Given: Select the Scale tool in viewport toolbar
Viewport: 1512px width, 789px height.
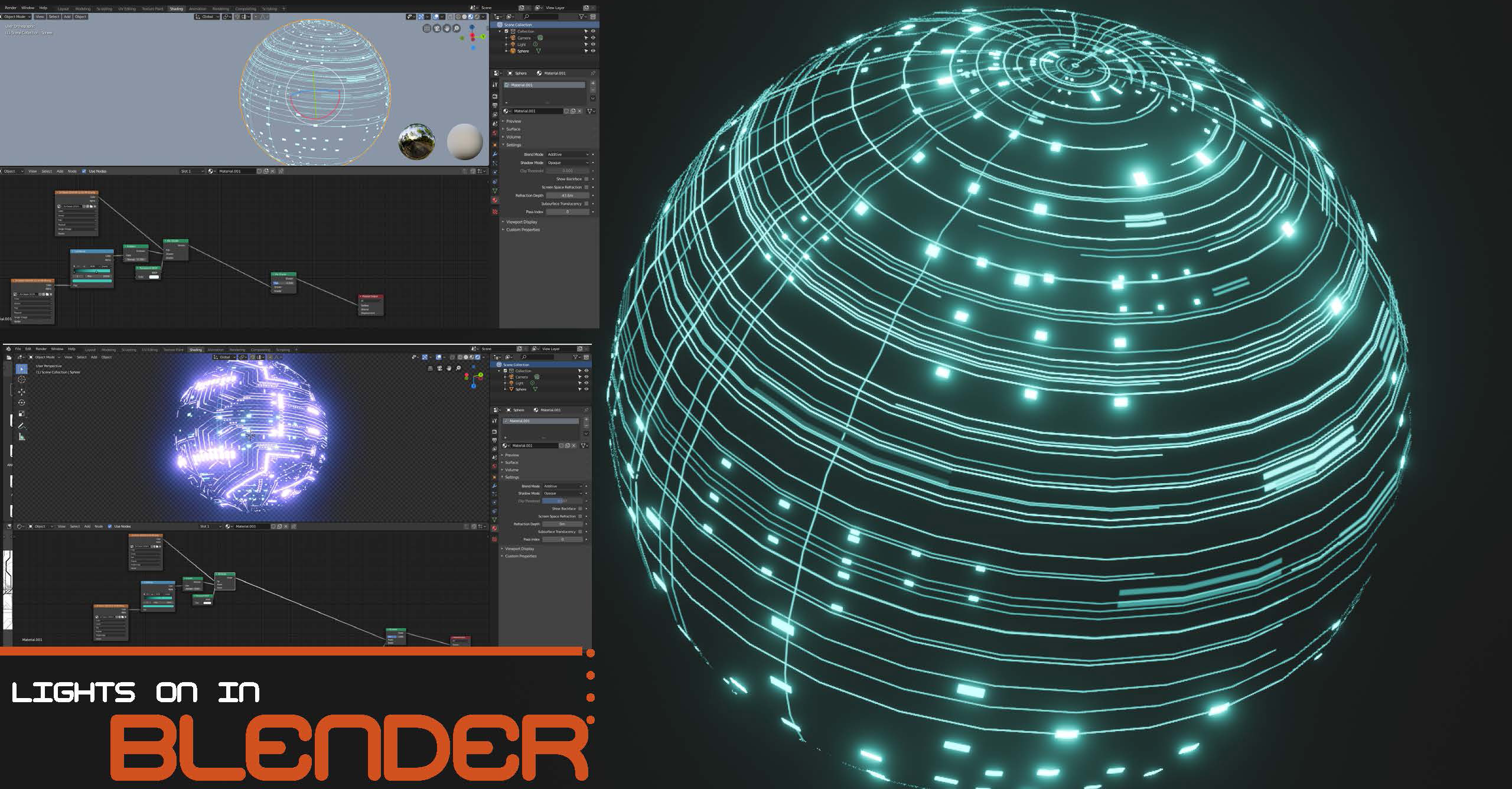Looking at the screenshot, I should click(22, 413).
